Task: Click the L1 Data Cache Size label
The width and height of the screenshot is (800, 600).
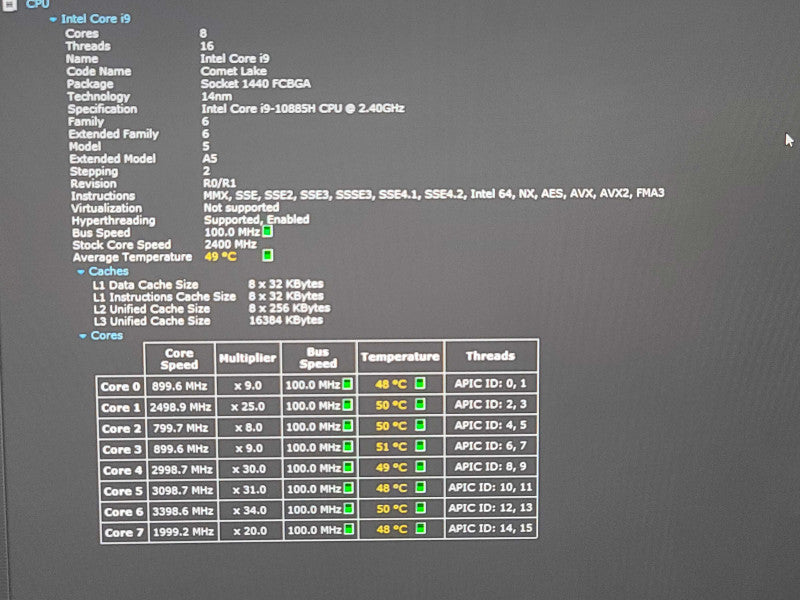Action: (x=145, y=285)
